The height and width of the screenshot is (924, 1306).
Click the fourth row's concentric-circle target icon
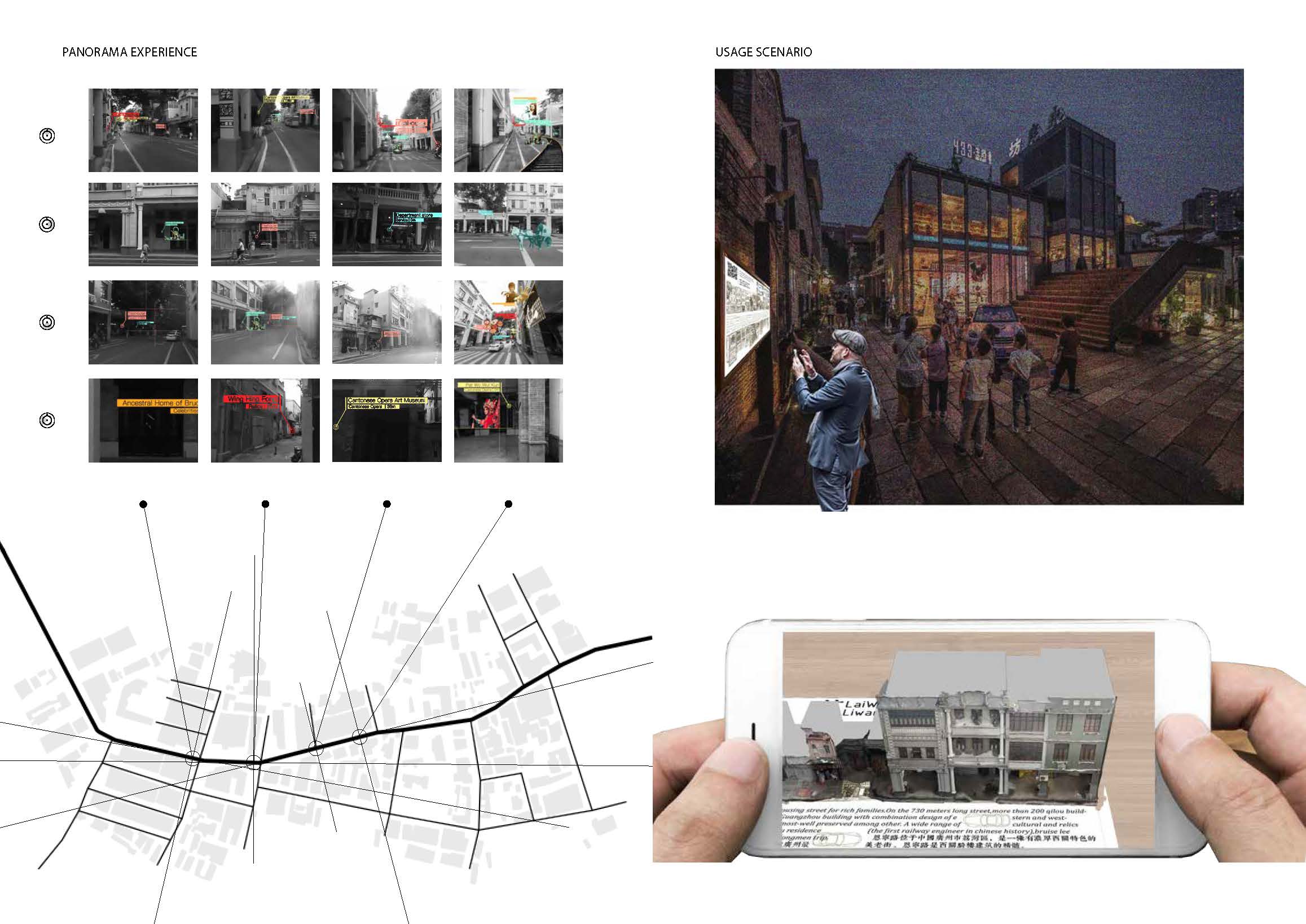point(47,420)
